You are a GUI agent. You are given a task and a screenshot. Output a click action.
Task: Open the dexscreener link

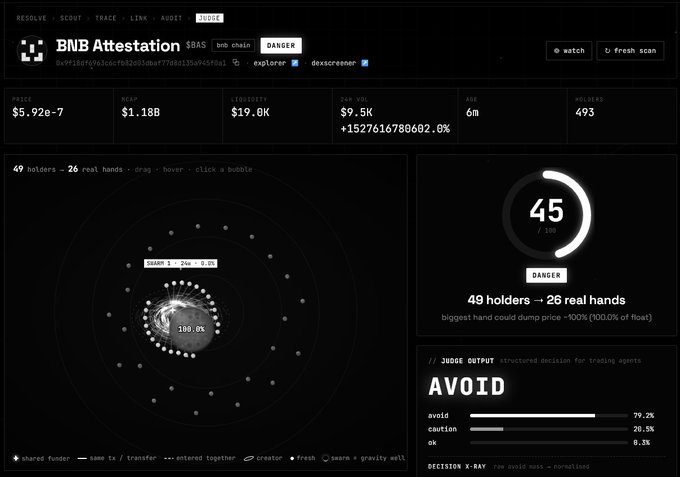pyautogui.click(x=333, y=63)
